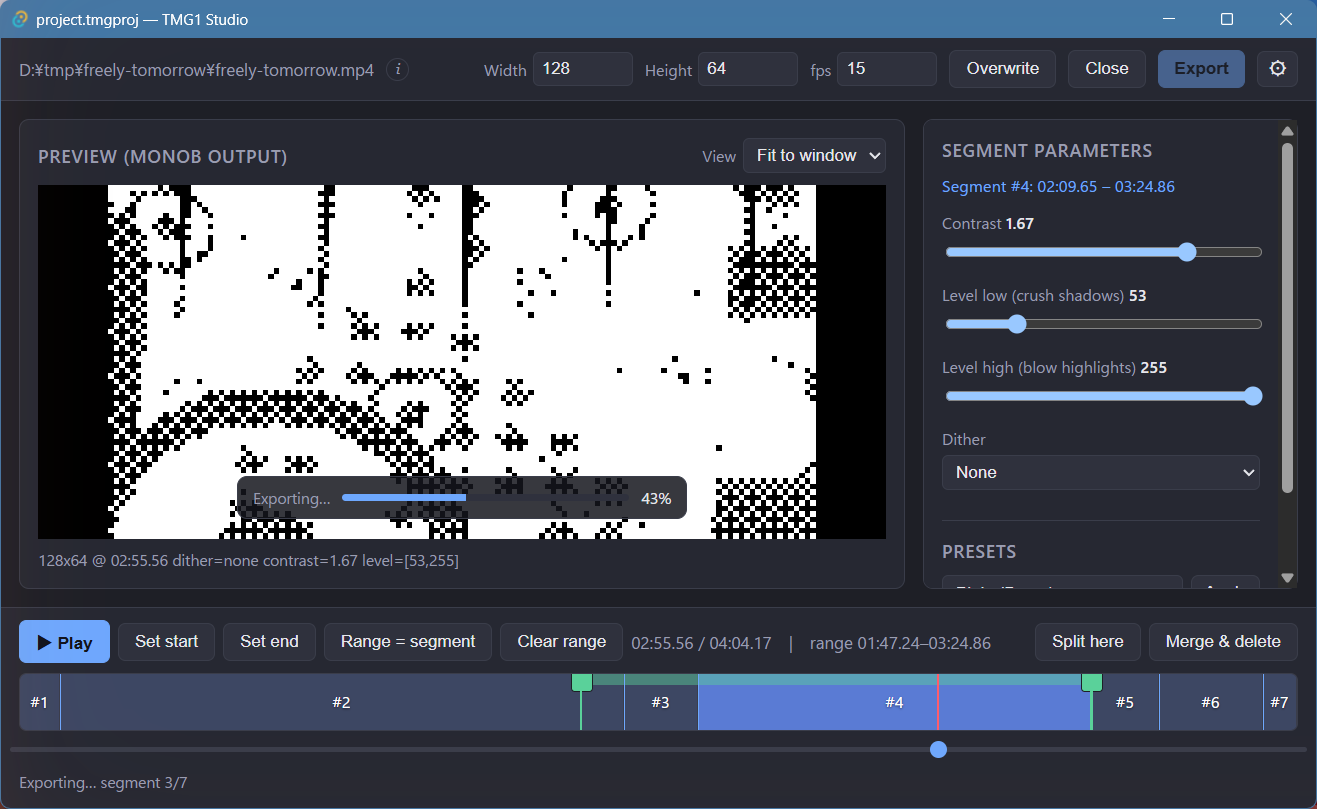The height and width of the screenshot is (809, 1317).
Task: Click the status text 'Exporting... segment 3/7'
Action: [x=103, y=783]
